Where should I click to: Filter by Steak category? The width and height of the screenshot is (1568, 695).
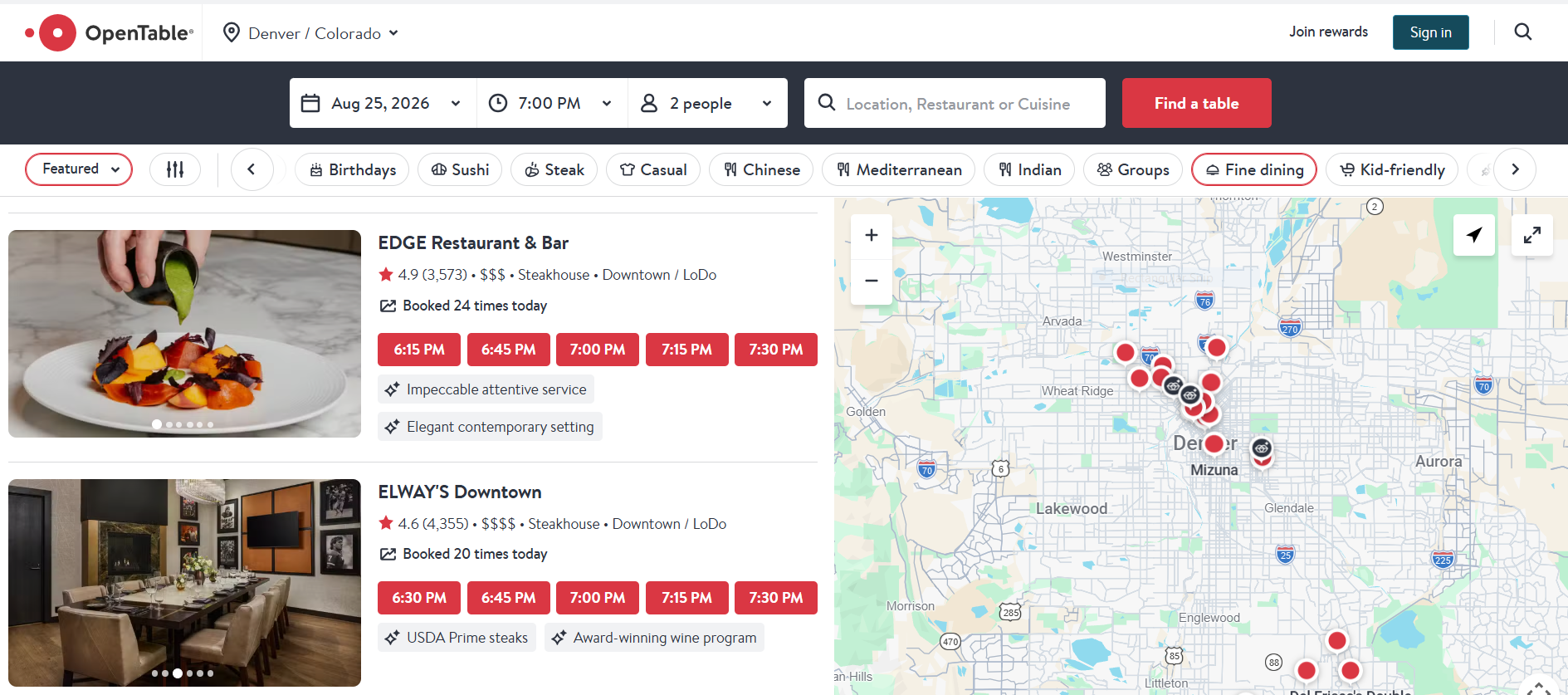554,169
